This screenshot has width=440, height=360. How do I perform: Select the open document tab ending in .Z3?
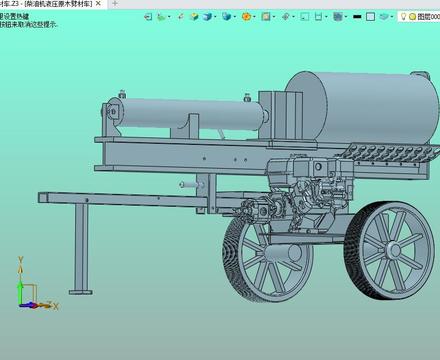[46, 4]
